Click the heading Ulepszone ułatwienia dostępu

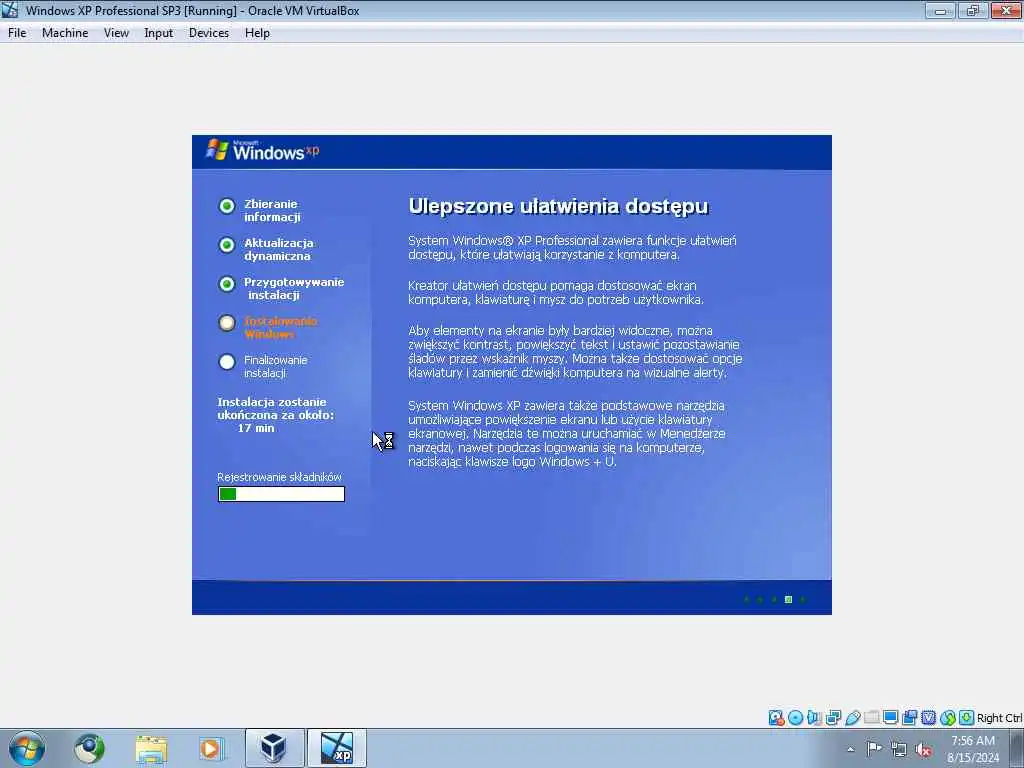558,206
